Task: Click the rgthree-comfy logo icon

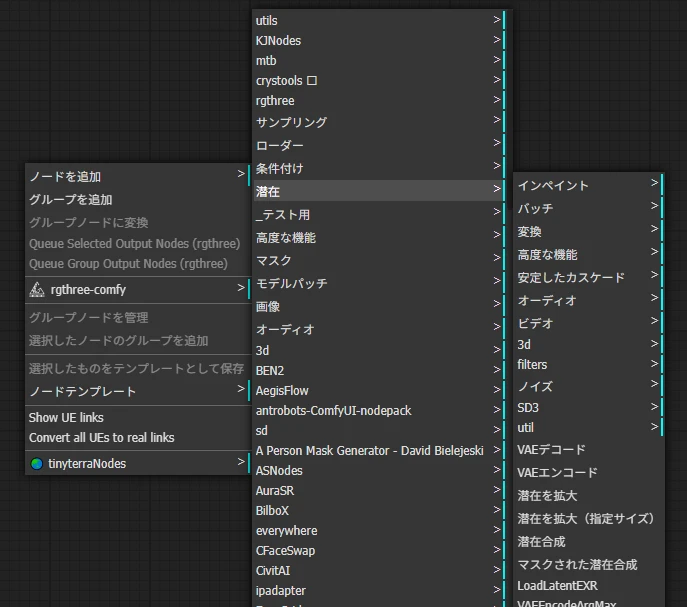Action: coord(37,290)
